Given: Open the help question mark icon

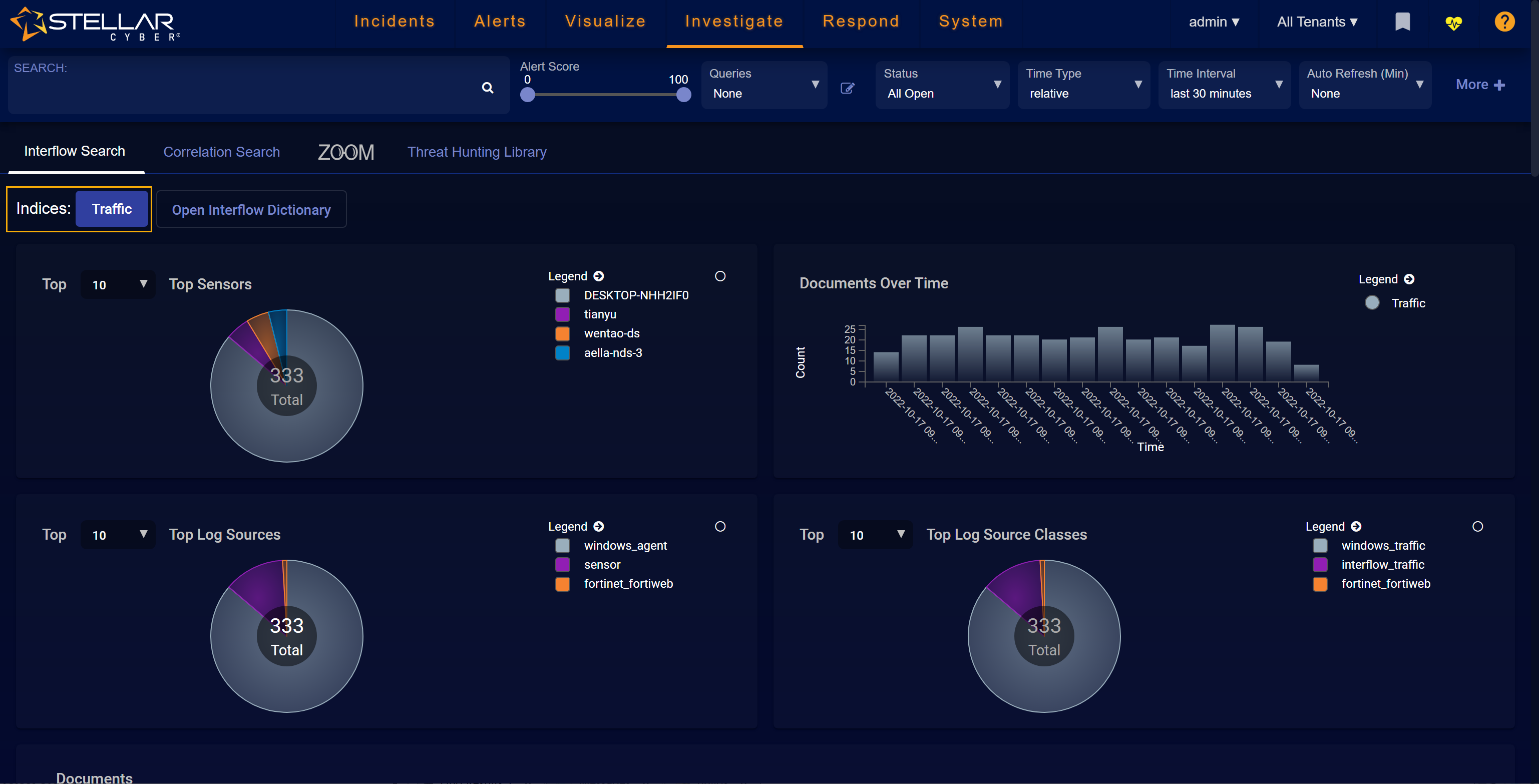Looking at the screenshot, I should (1504, 22).
